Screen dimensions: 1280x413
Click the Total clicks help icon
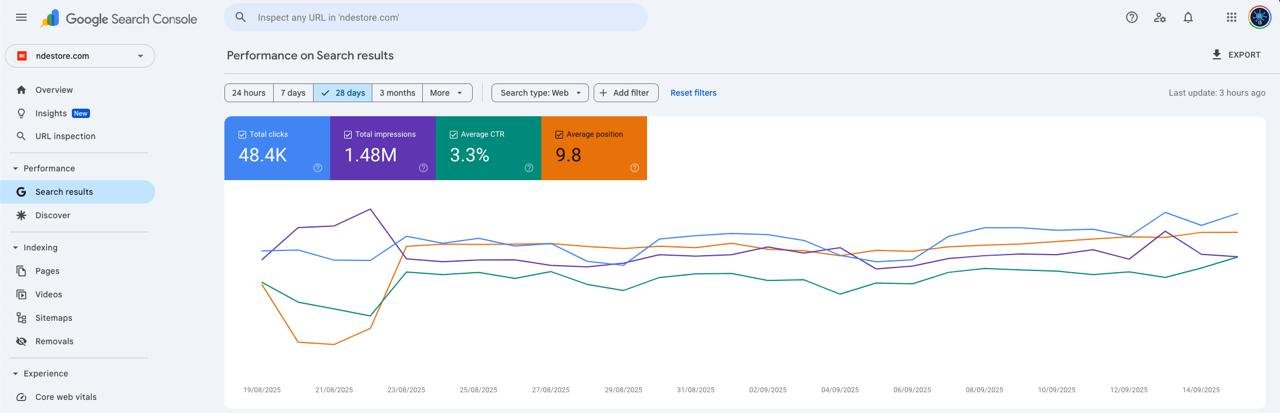(318, 168)
